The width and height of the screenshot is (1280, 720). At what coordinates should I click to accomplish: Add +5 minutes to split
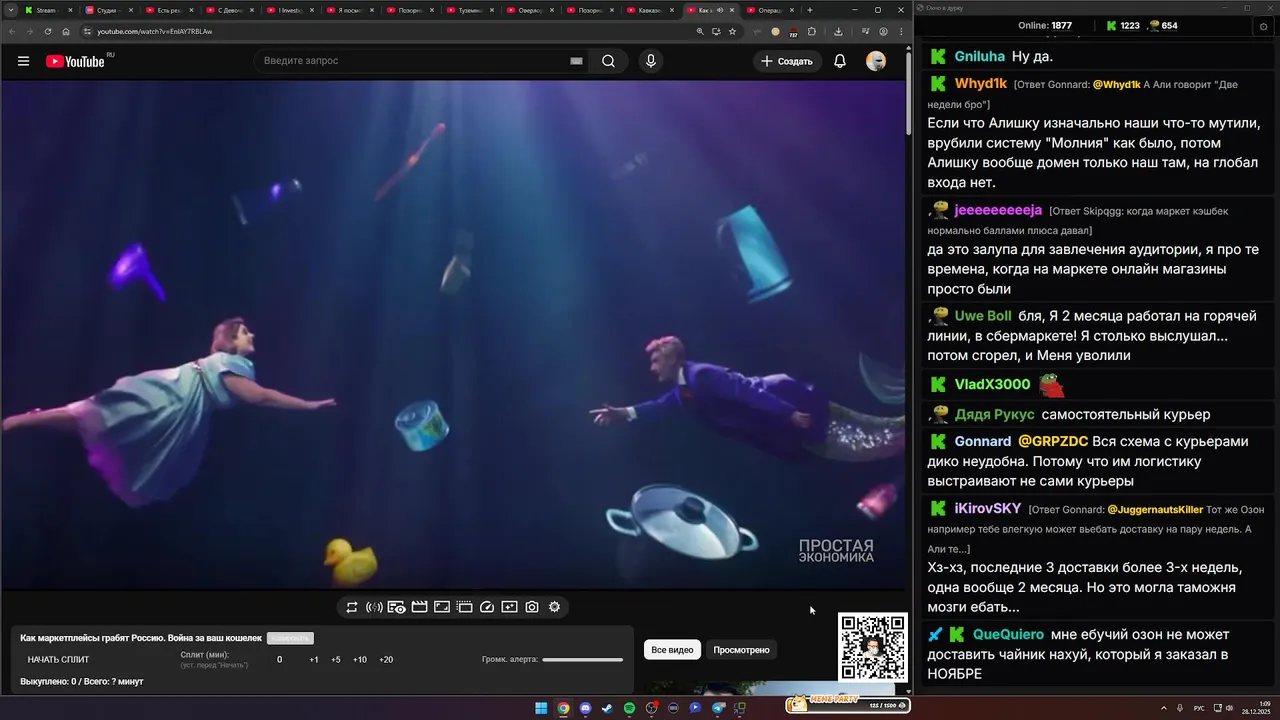336,660
